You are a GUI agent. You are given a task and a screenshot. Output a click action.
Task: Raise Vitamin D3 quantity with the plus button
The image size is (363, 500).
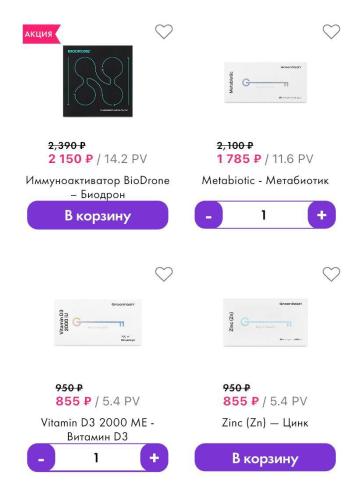[154, 458]
